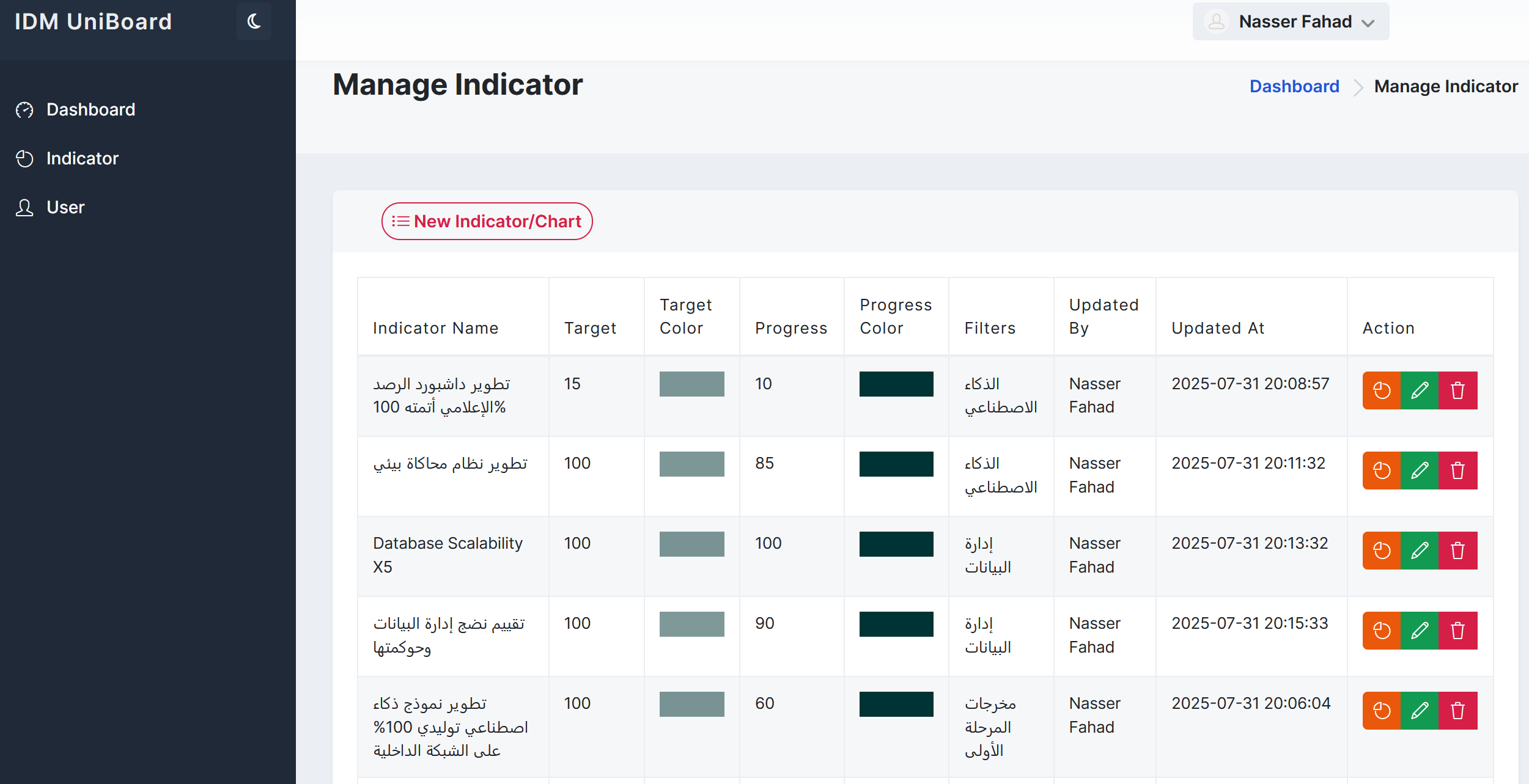Delete the first row indicator
Screen dimensions: 1529x784
coord(1457,390)
